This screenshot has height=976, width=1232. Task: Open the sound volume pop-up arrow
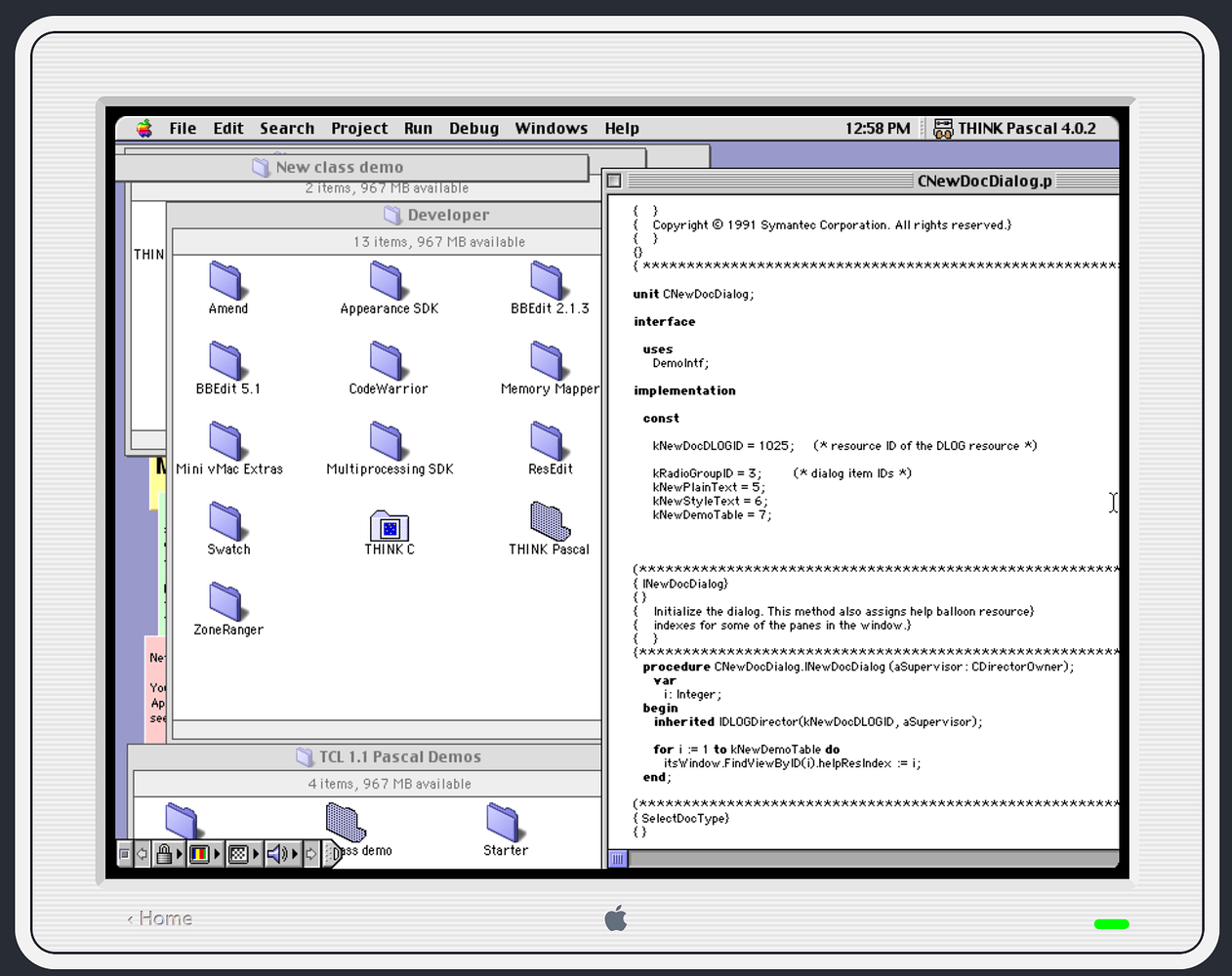coord(294,854)
